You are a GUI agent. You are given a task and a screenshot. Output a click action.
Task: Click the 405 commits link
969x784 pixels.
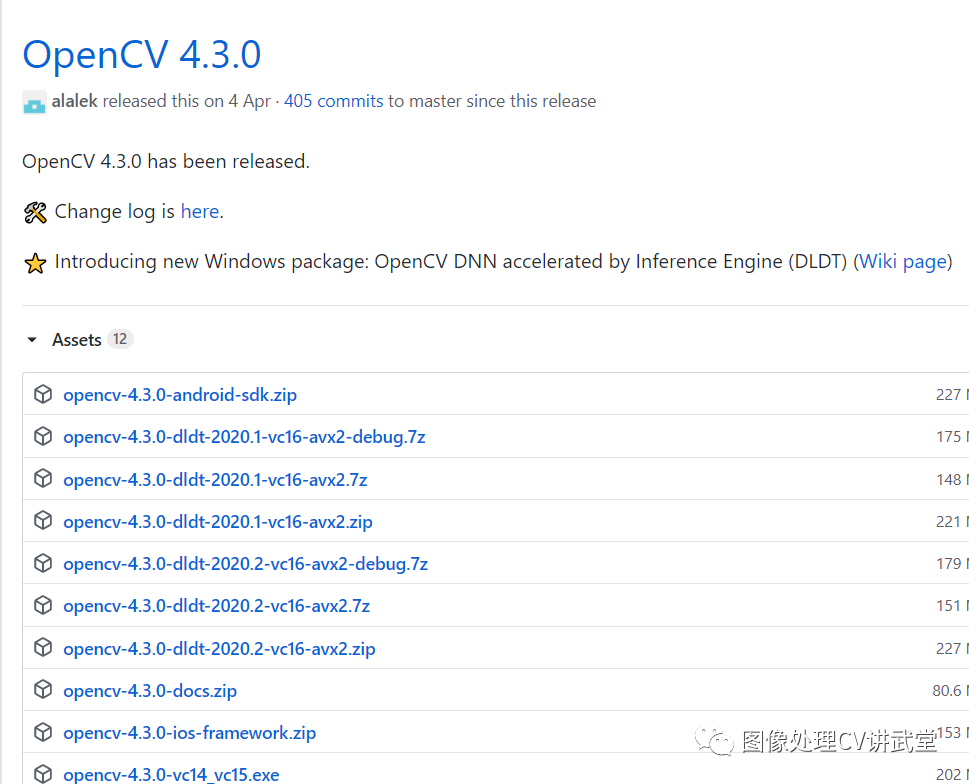pyautogui.click(x=333, y=101)
